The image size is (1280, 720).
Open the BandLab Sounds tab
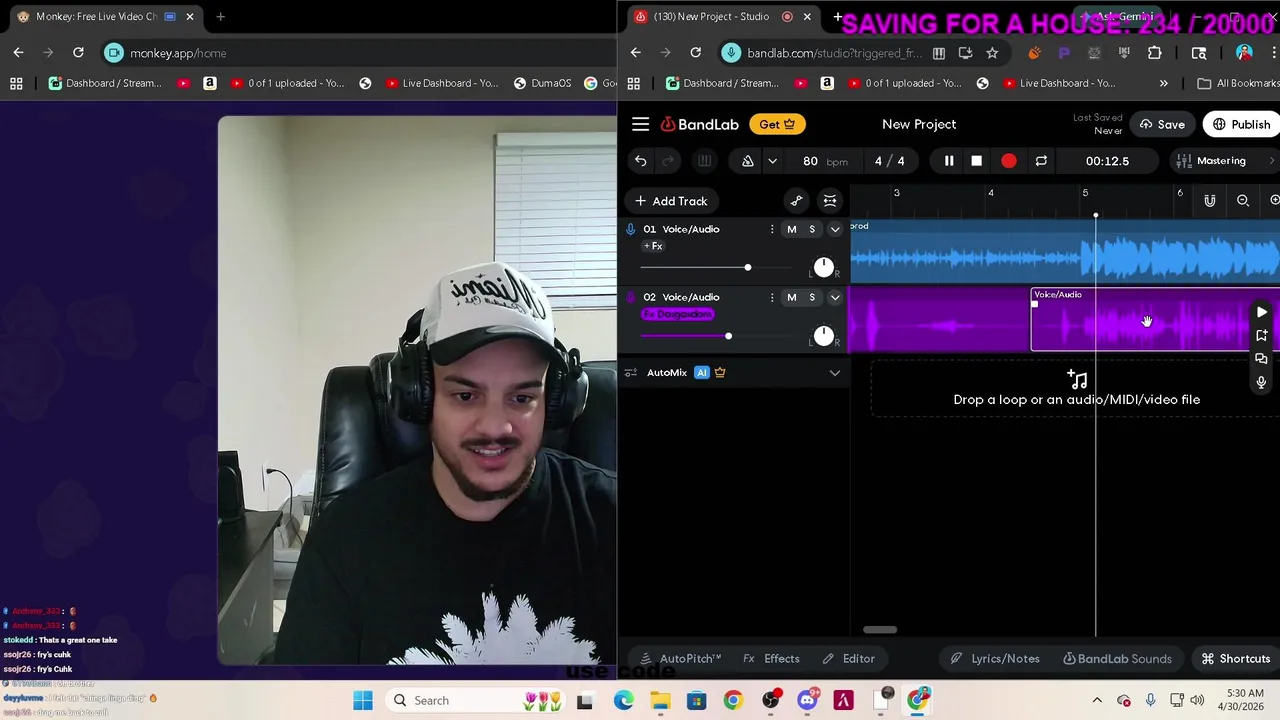(1117, 659)
